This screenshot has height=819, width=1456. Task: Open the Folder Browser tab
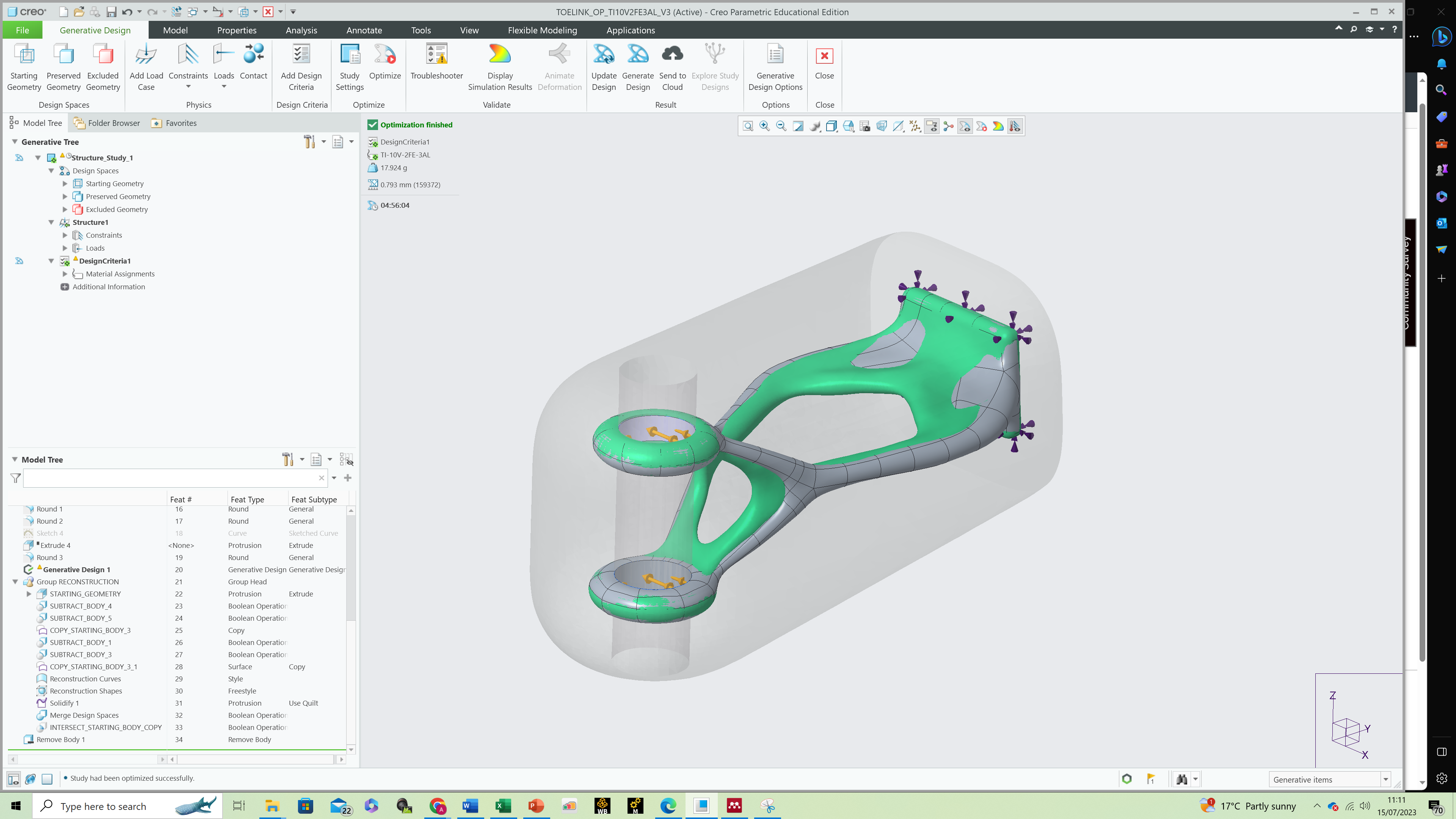pos(113,122)
